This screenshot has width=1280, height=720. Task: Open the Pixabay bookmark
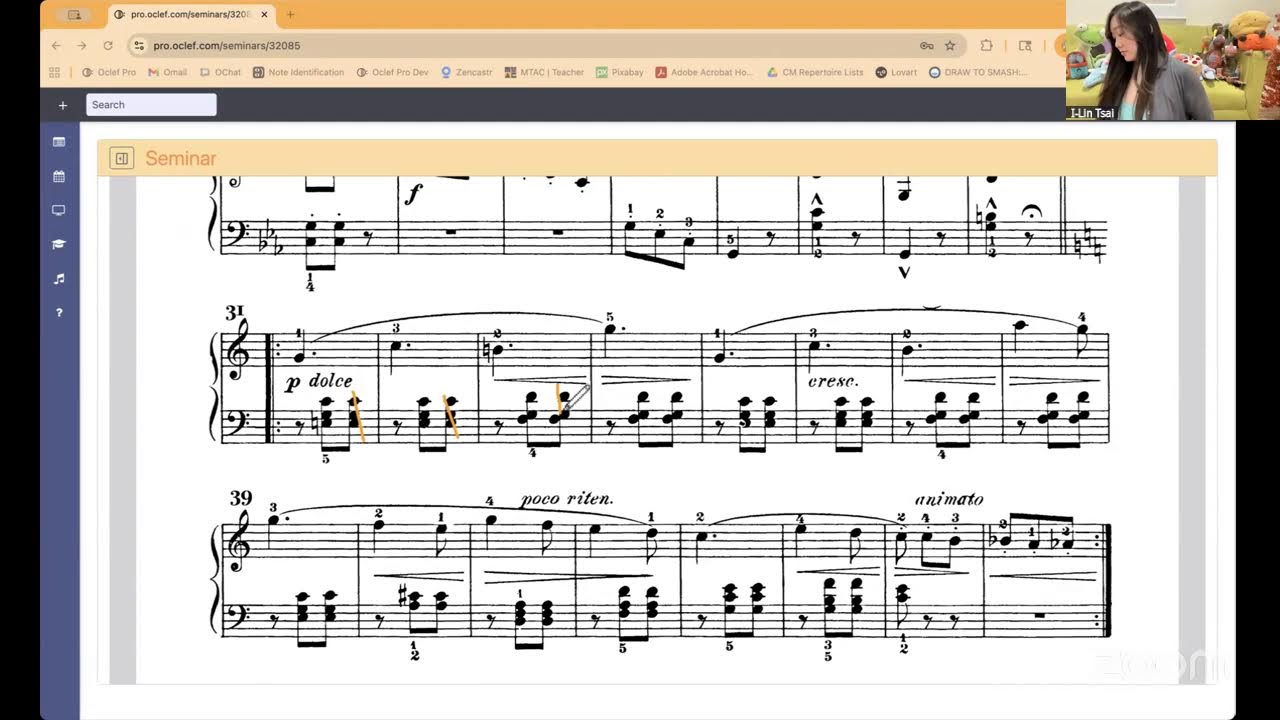[x=620, y=72]
